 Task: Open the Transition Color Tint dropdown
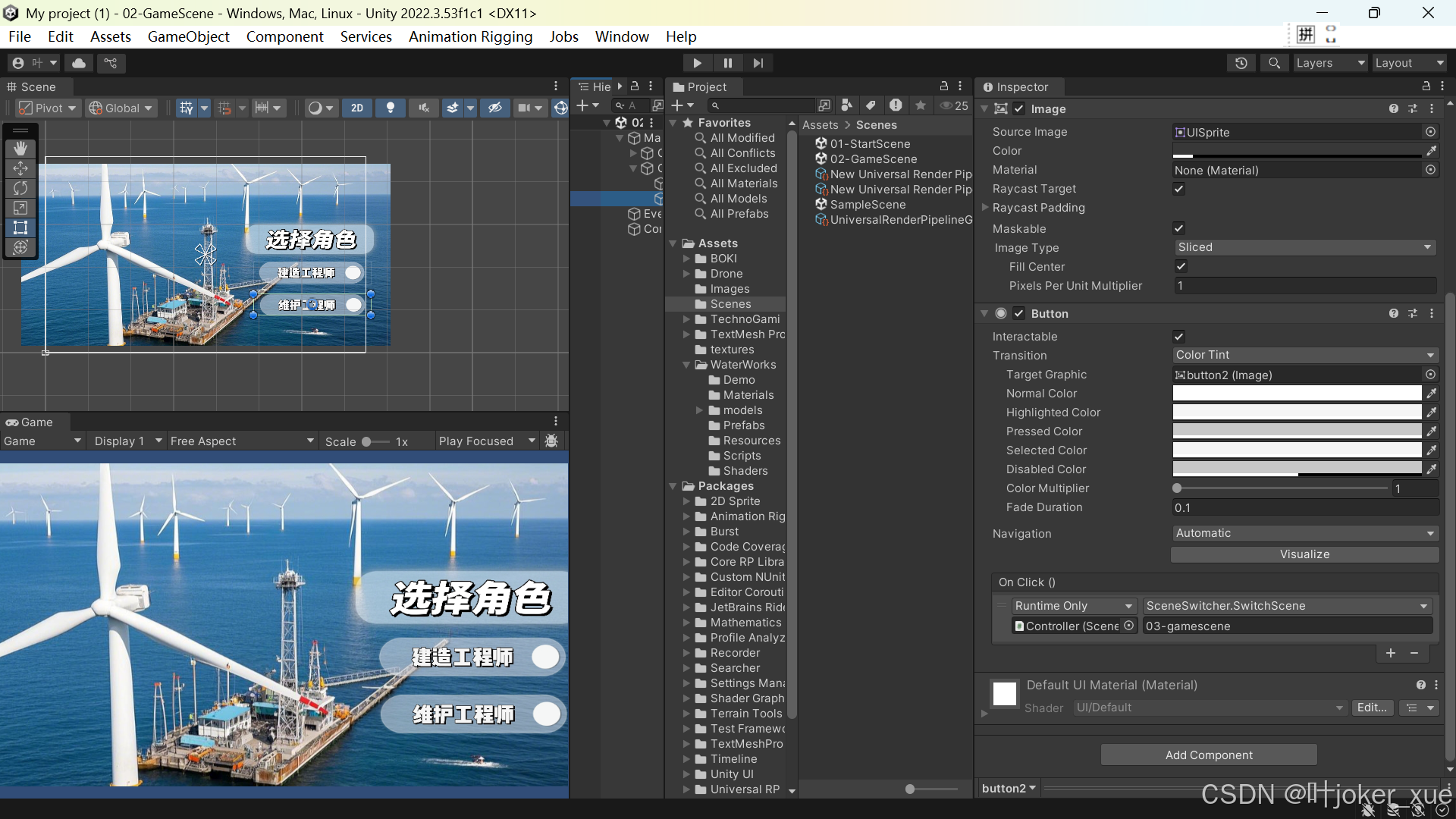[x=1304, y=356]
